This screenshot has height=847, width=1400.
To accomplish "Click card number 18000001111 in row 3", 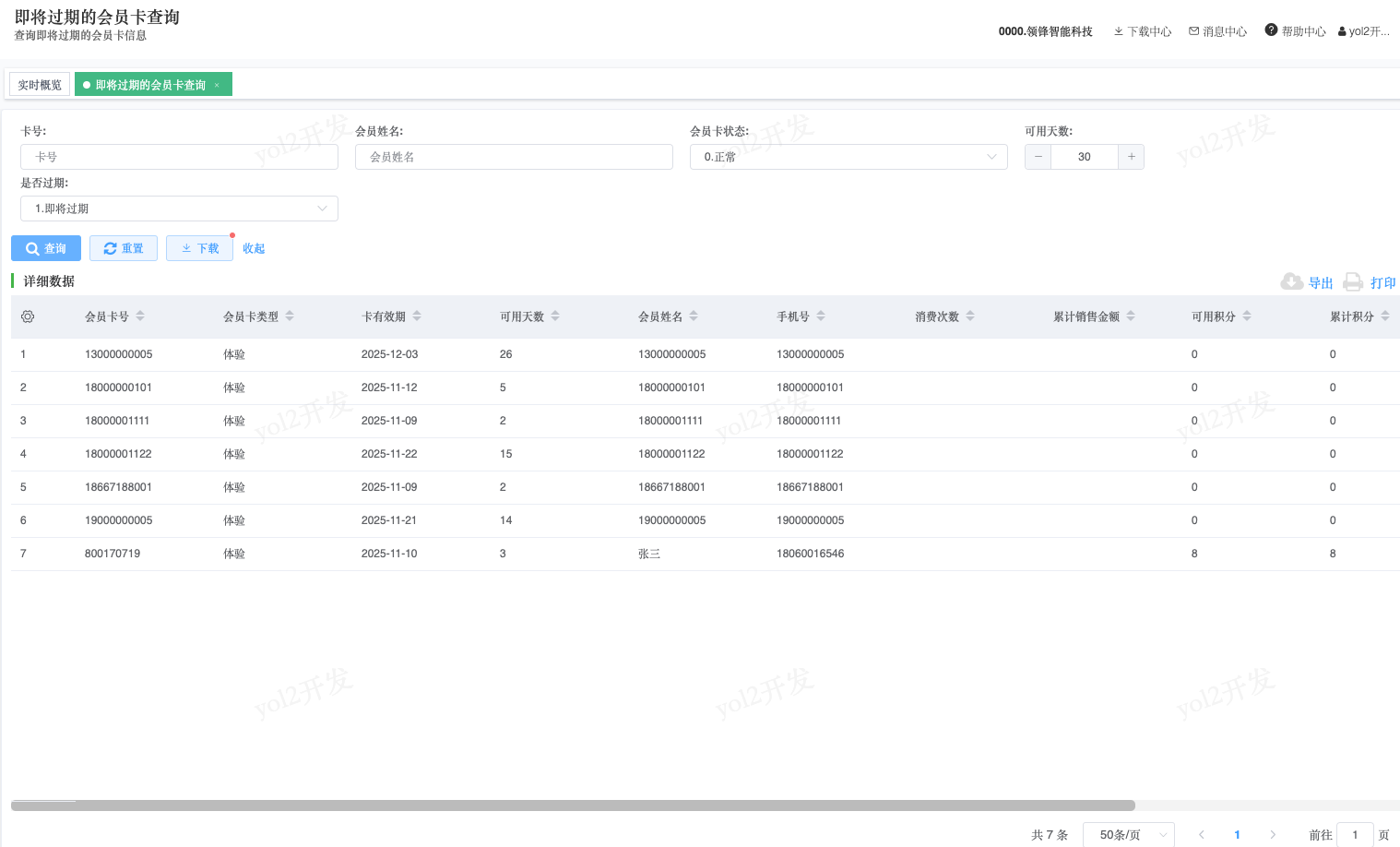I will (117, 421).
